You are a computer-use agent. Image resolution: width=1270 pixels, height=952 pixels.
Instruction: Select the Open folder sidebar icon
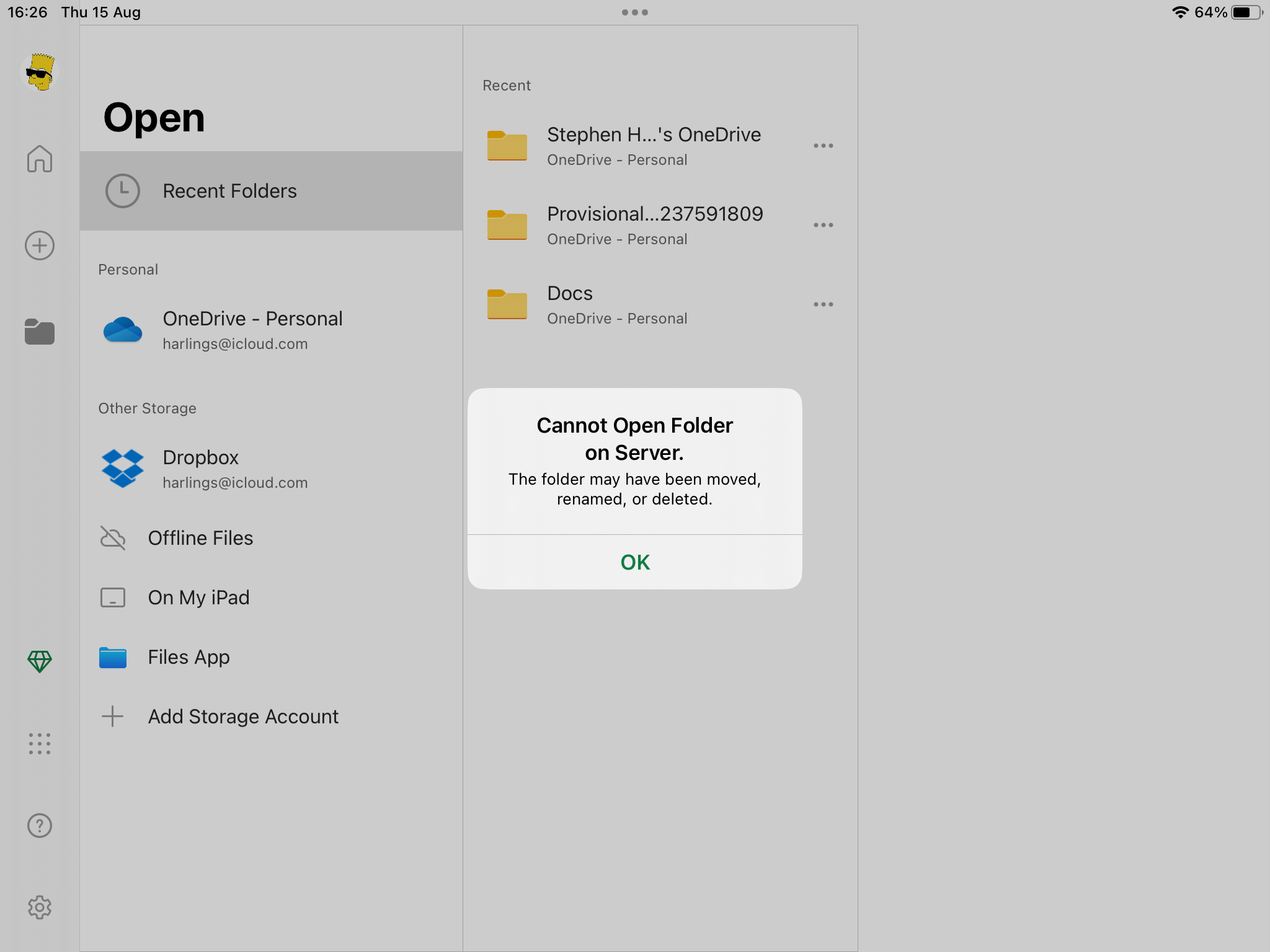tap(40, 332)
